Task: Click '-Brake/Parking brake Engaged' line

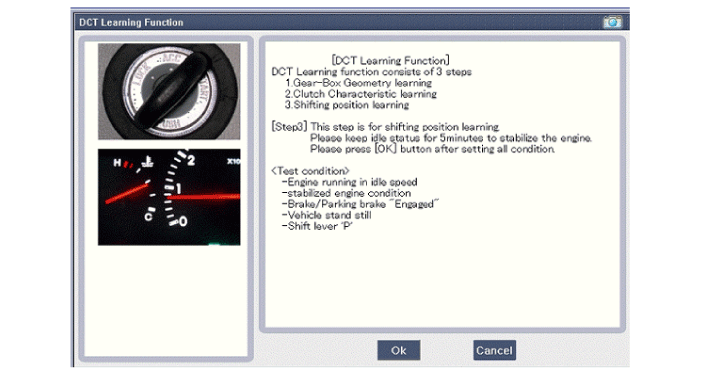Action: (360, 204)
